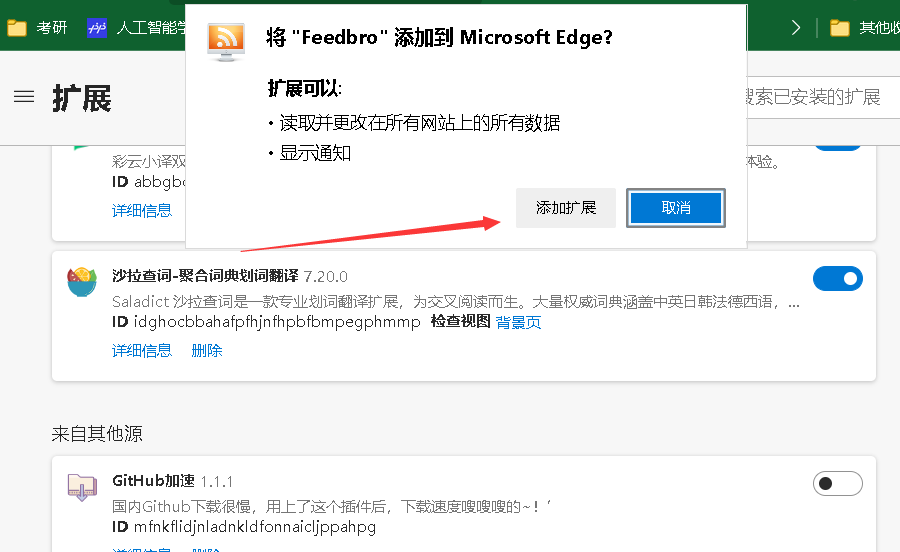The image size is (900, 552).
Task: Disable the 沙拉查词 extension toggle
Action: pos(837,278)
